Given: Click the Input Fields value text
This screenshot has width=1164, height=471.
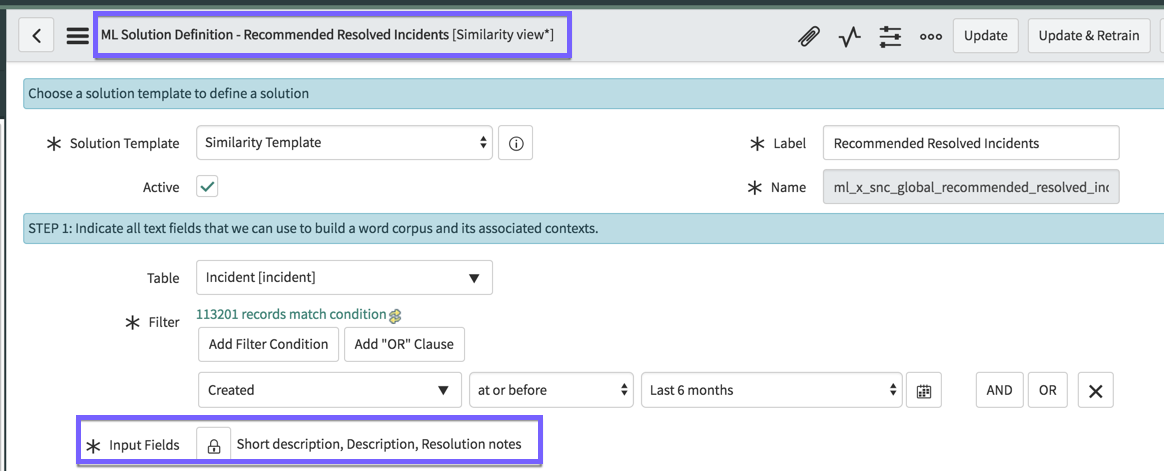Looking at the screenshot, I should click(379, 444).
